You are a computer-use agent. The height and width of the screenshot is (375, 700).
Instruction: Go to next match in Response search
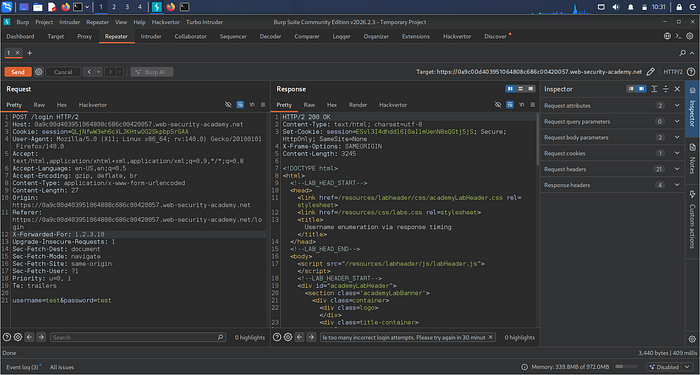click(311, 338)
